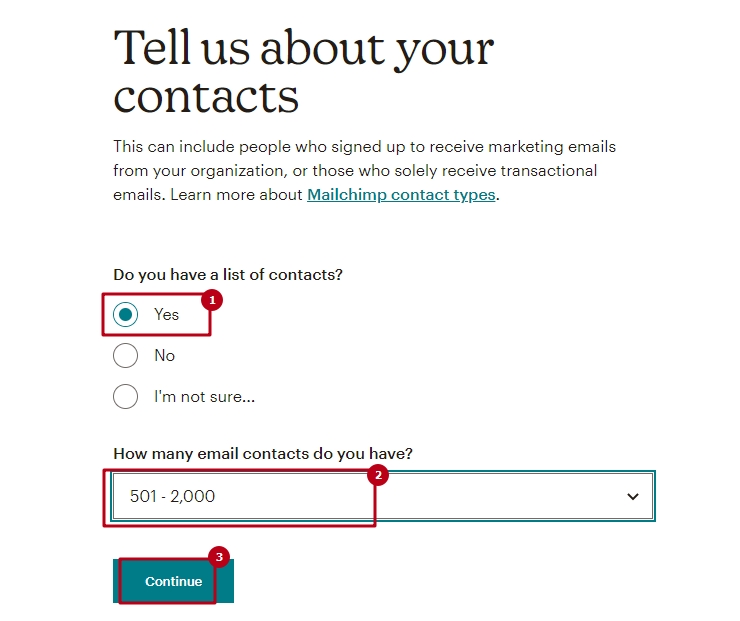Open the Mailchimp contact types link
The width and height of the screenshot is (740, 621).
(x=401, y=195)
